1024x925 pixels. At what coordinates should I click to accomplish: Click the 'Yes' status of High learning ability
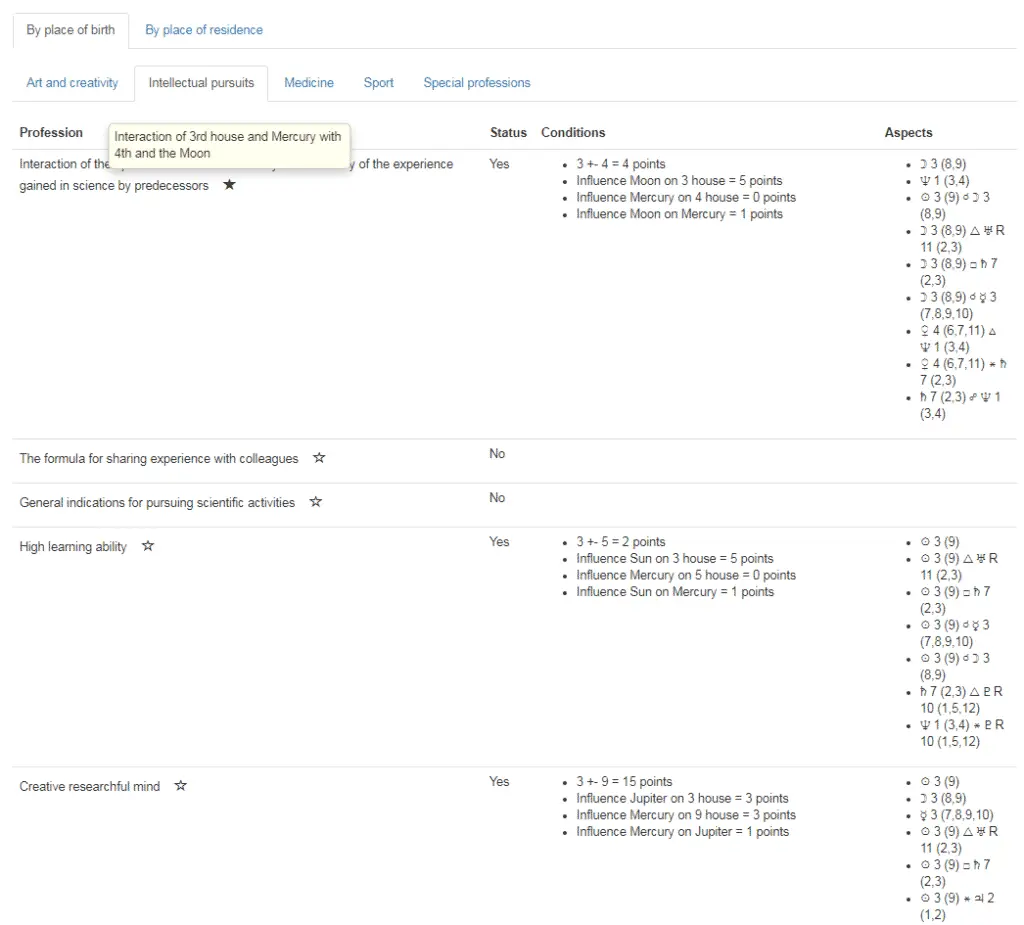pos(499,542)
